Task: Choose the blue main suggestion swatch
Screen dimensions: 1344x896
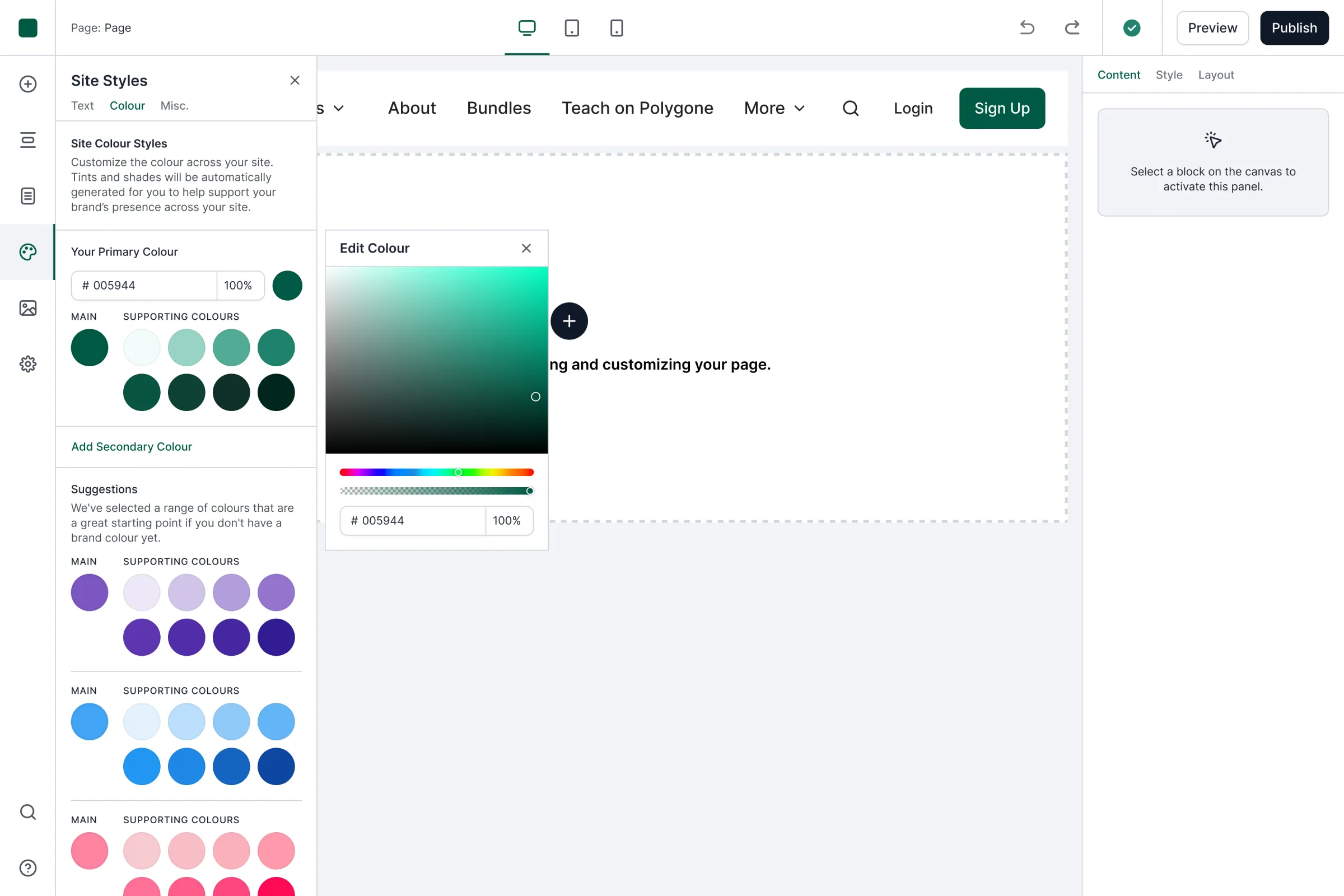Action: [x=89, y=722]
